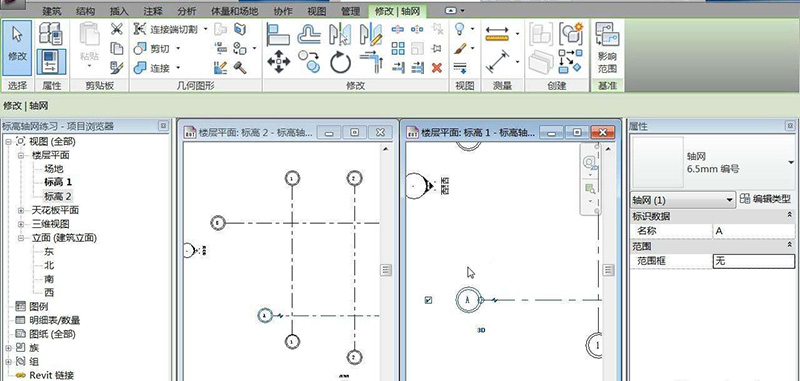The width and height of the screenshot is (800, 381).
Task: Select 场地 floor plan in browser
Action: pyautogui.click(x=54, y=168)
